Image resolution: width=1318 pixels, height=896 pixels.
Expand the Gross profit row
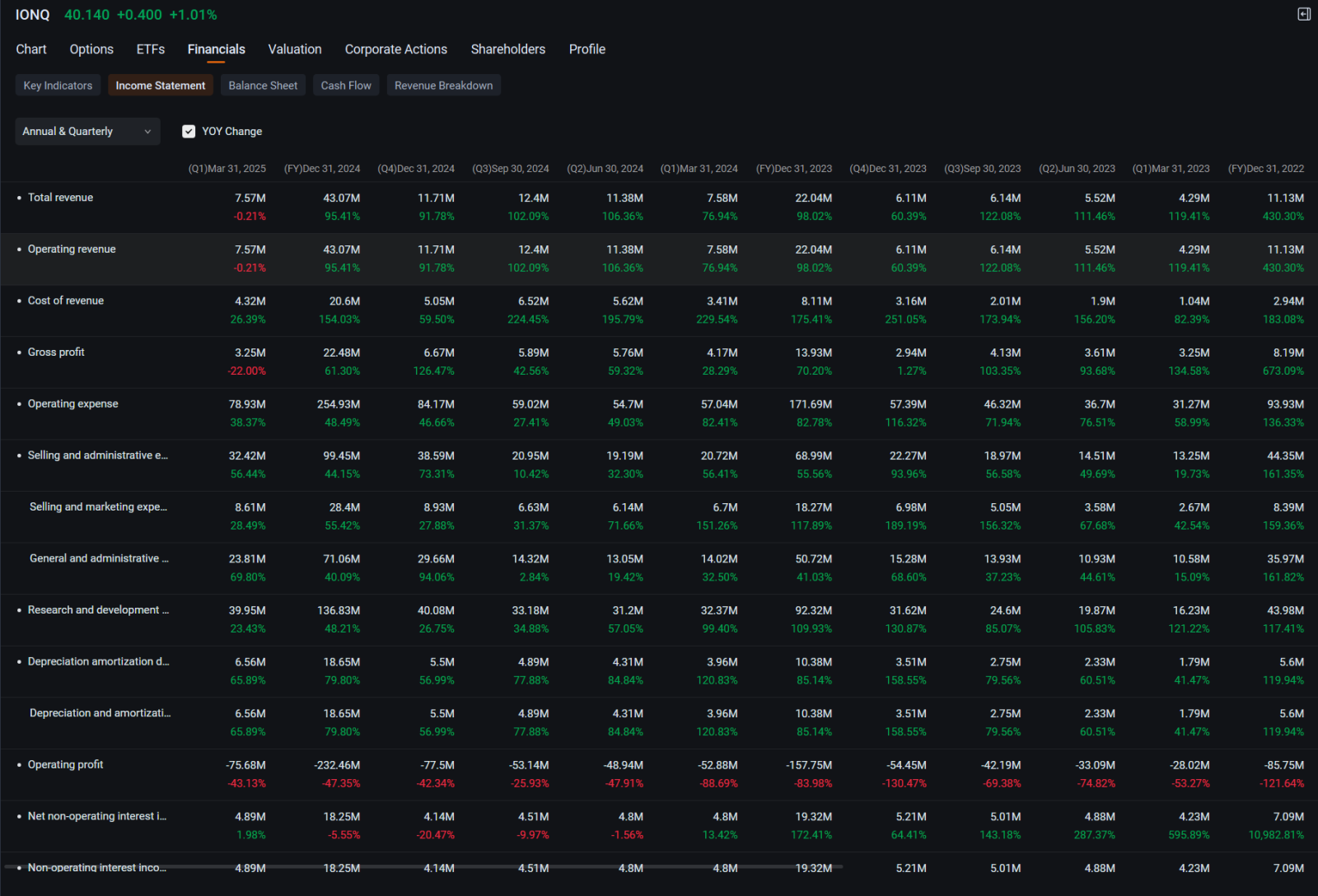point(56,352)
